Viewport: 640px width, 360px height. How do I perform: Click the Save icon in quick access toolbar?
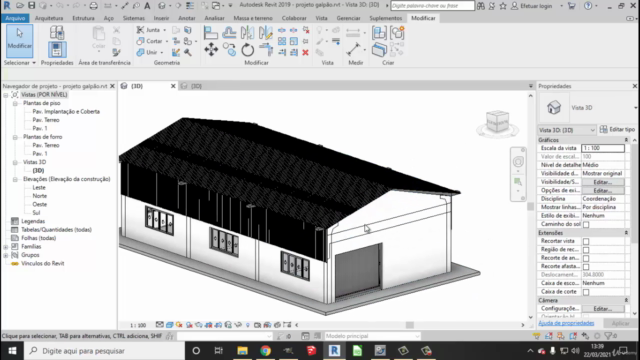pyautogui.click(x=31, y=6)
